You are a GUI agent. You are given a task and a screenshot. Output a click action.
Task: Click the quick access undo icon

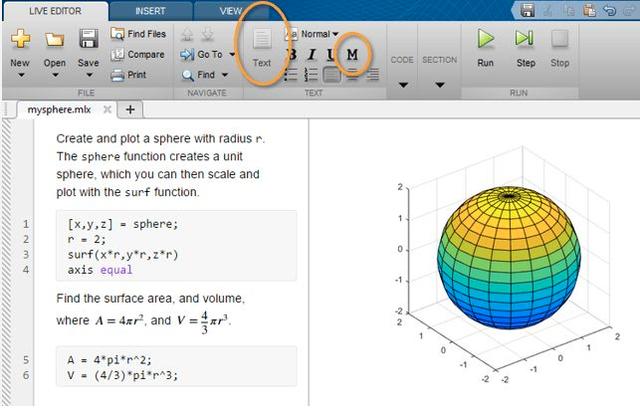click(x=609, y=10)
